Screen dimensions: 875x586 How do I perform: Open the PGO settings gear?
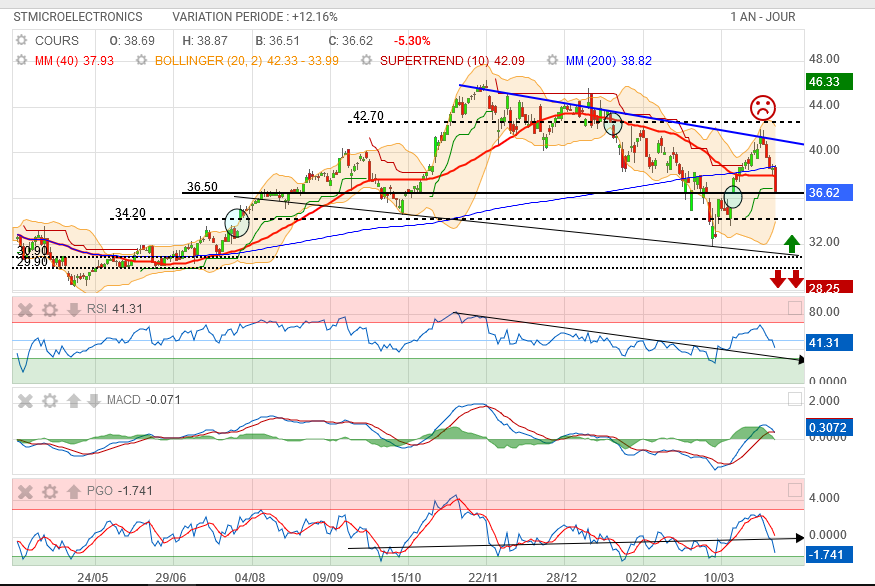click(50, 492)
